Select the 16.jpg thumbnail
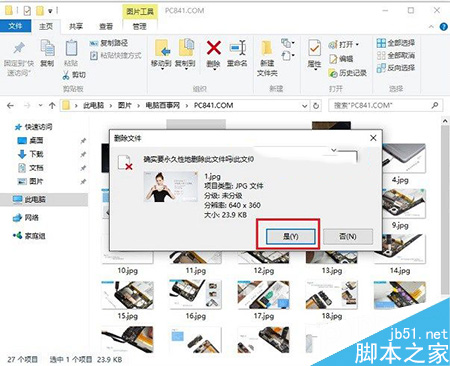Screen dimensions: 450x366 [196, 295]
